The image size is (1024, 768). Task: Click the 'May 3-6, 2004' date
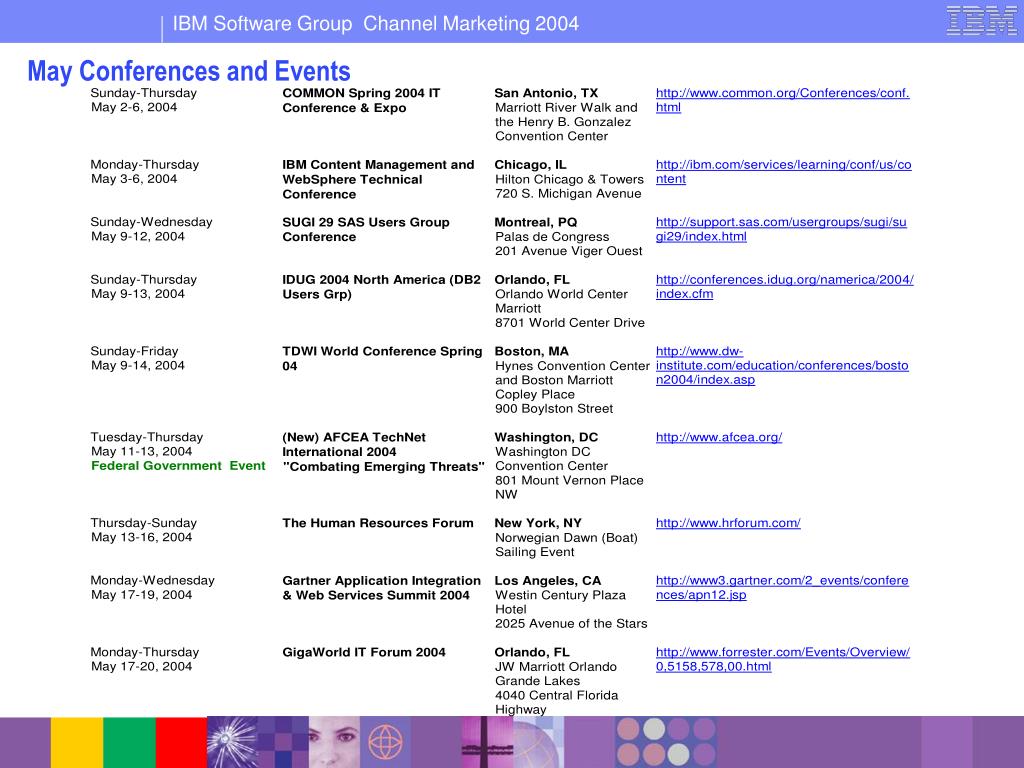click(x=134, y=179)
